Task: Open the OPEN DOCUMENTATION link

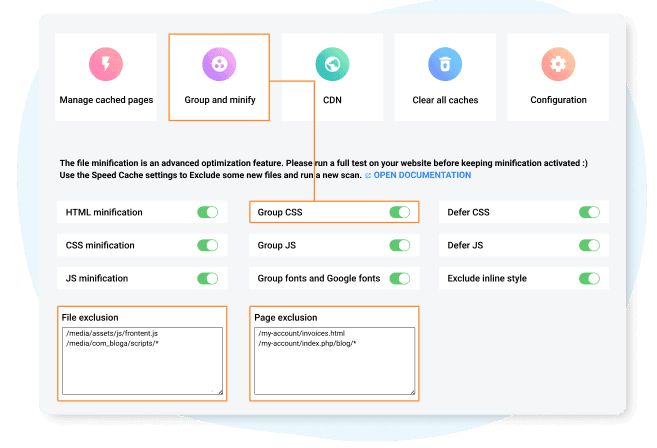Action: point(422,175)
